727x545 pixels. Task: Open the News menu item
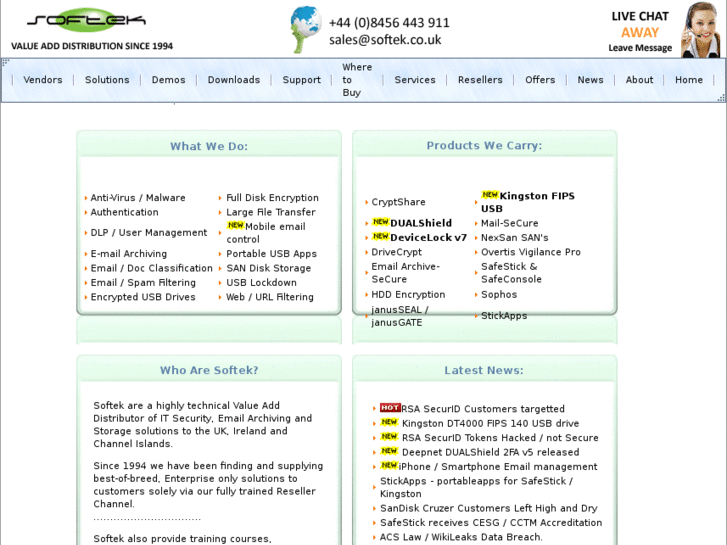tap(590, 80)
